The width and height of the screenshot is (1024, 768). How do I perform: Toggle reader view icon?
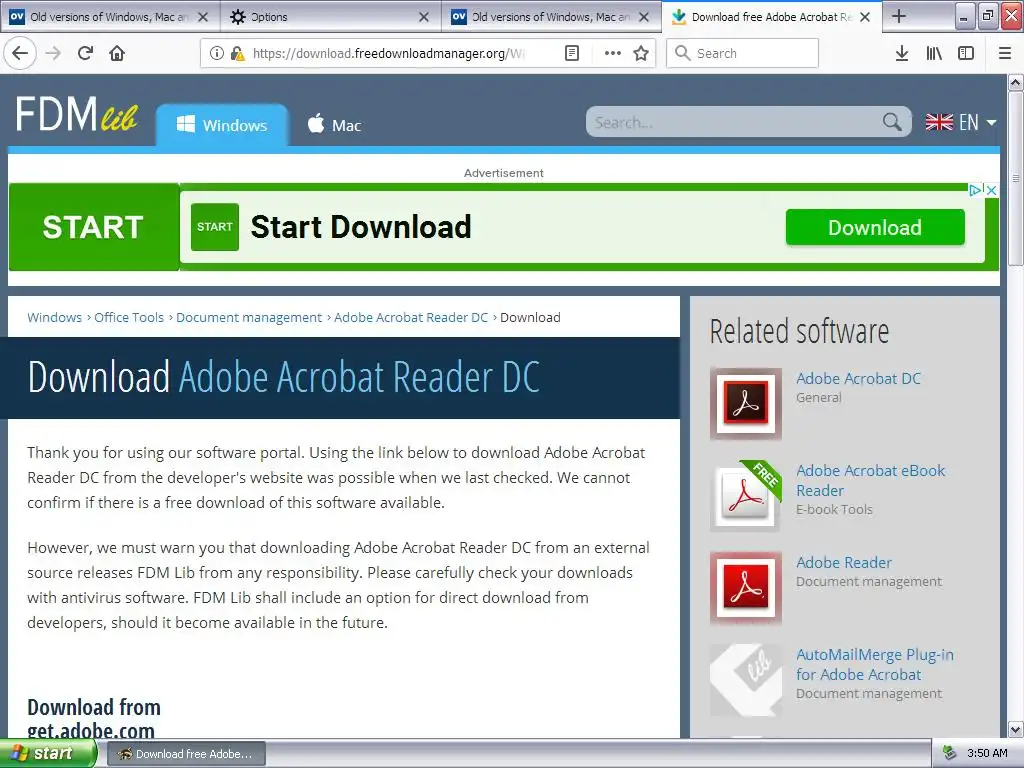click(571, 54)
